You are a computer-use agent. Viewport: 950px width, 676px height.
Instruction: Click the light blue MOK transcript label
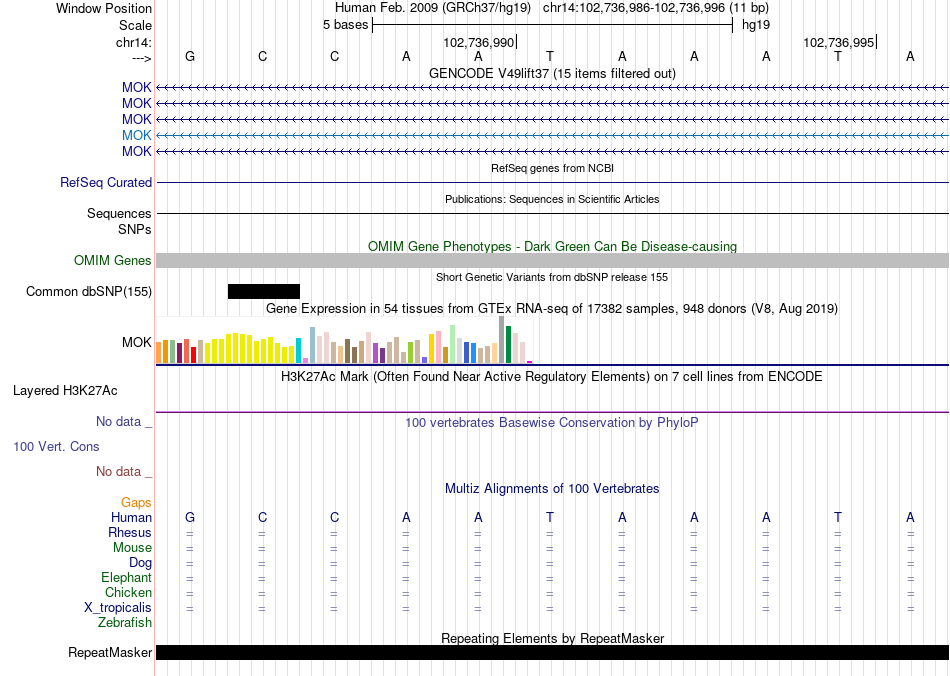136,135
